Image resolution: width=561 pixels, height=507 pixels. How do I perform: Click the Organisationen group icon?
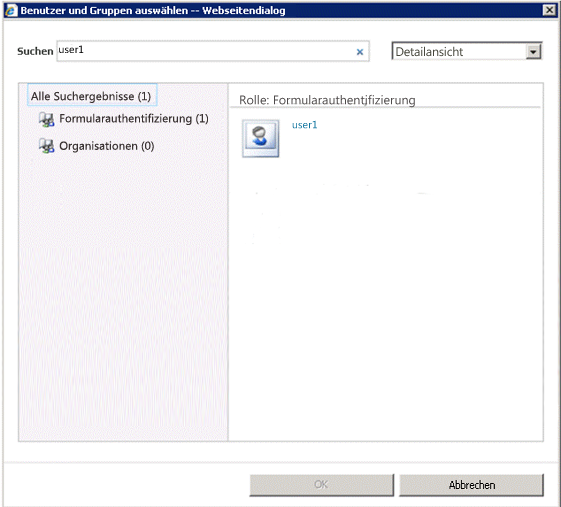[x=47, y=146]
